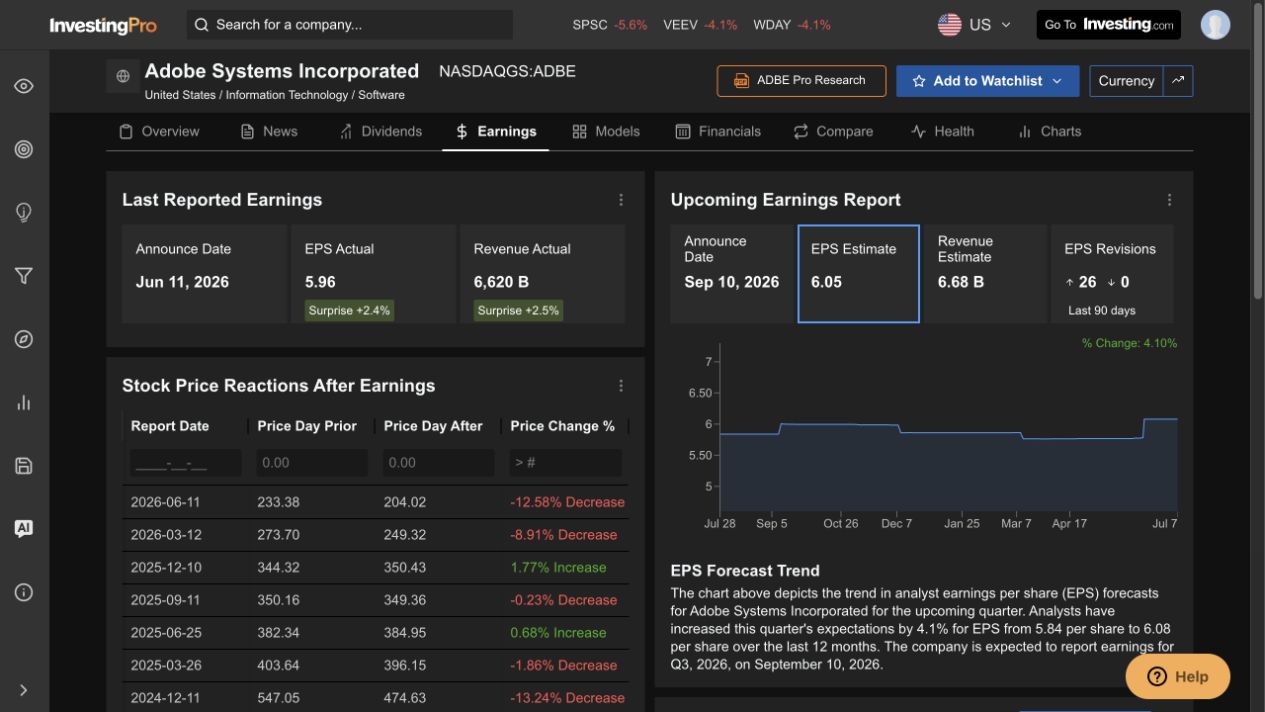Click United States / Information Technology / Software breadcrumb
The height and width of the screenshot is (712, 1265).
coord(275,95)
